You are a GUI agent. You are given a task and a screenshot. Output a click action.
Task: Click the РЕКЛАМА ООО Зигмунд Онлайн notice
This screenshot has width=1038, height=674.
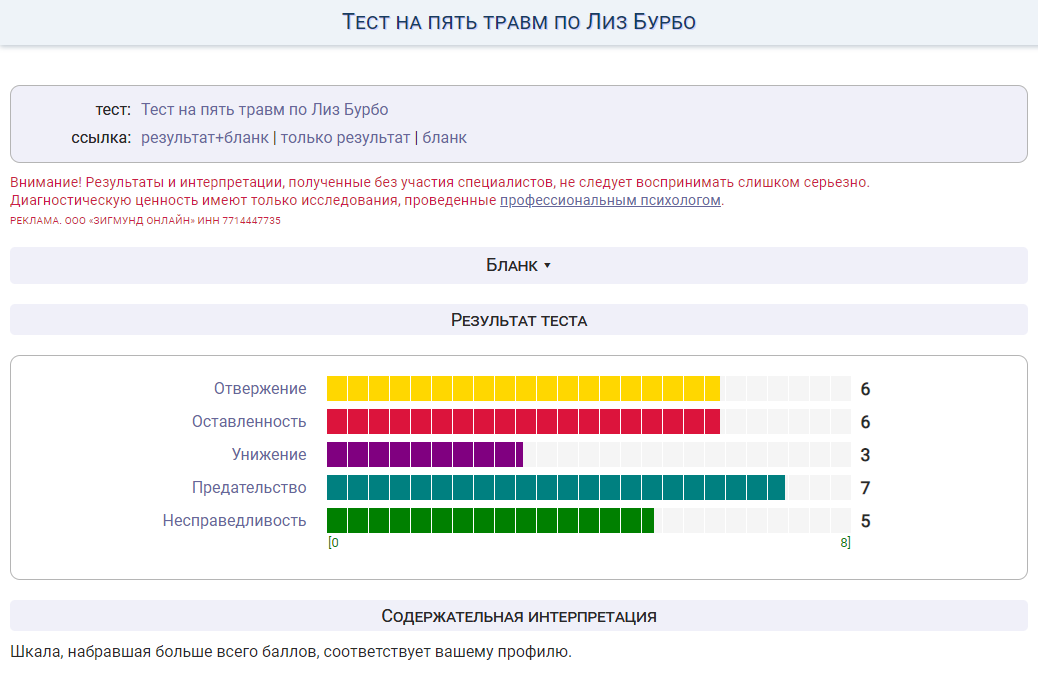[x=145, y=220]
